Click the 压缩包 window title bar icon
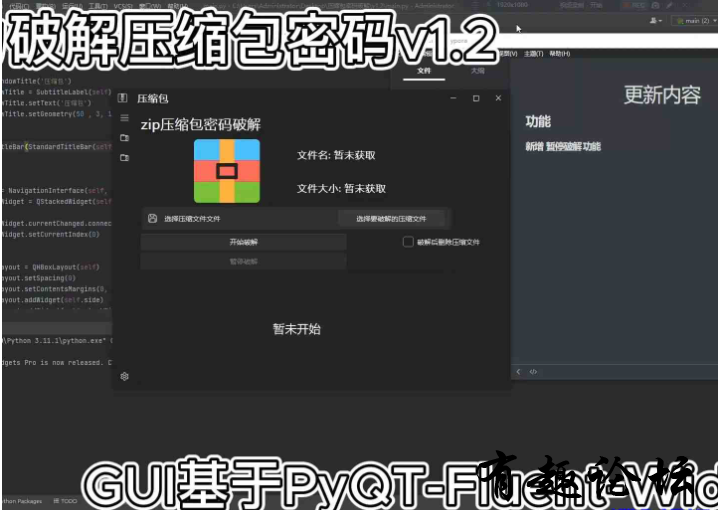The image size is (718, 510). pos(122,98)
